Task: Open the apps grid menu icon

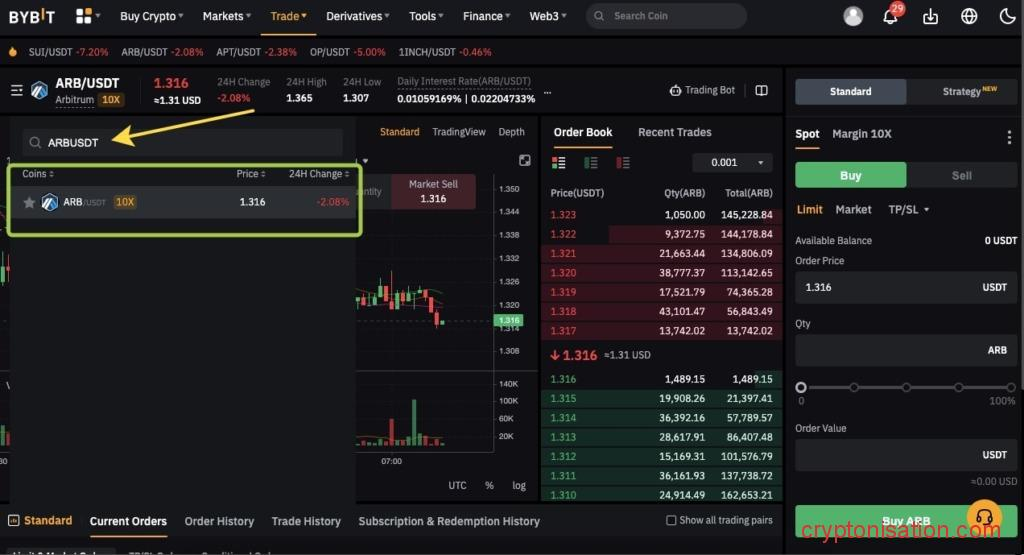Action: (84, 16)
